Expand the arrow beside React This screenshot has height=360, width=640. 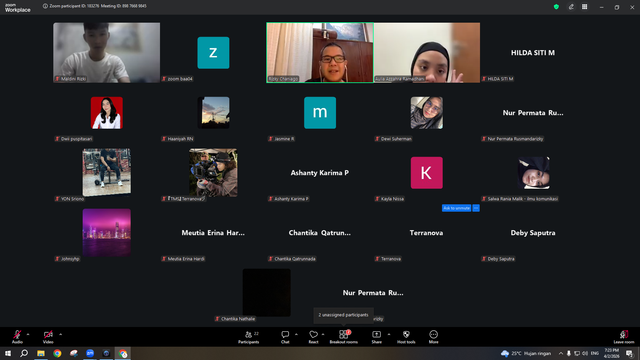coord(323,334)
